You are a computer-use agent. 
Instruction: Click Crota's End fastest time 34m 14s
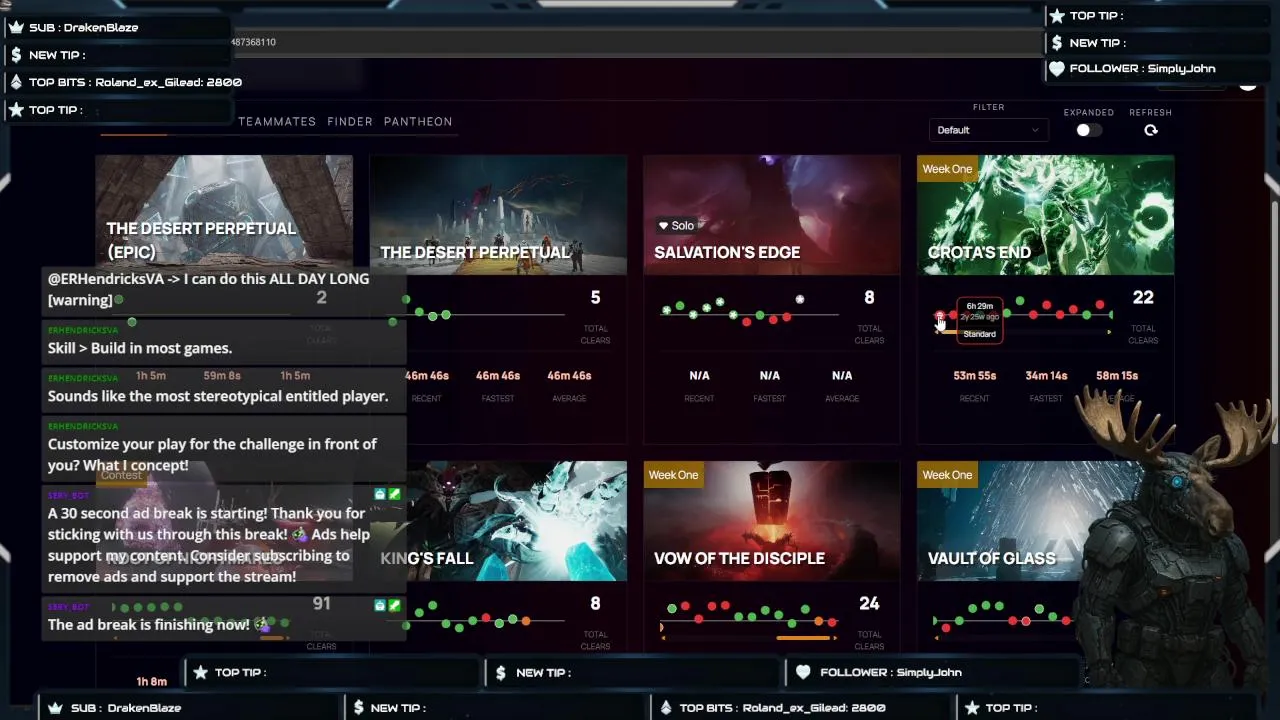1046,376
